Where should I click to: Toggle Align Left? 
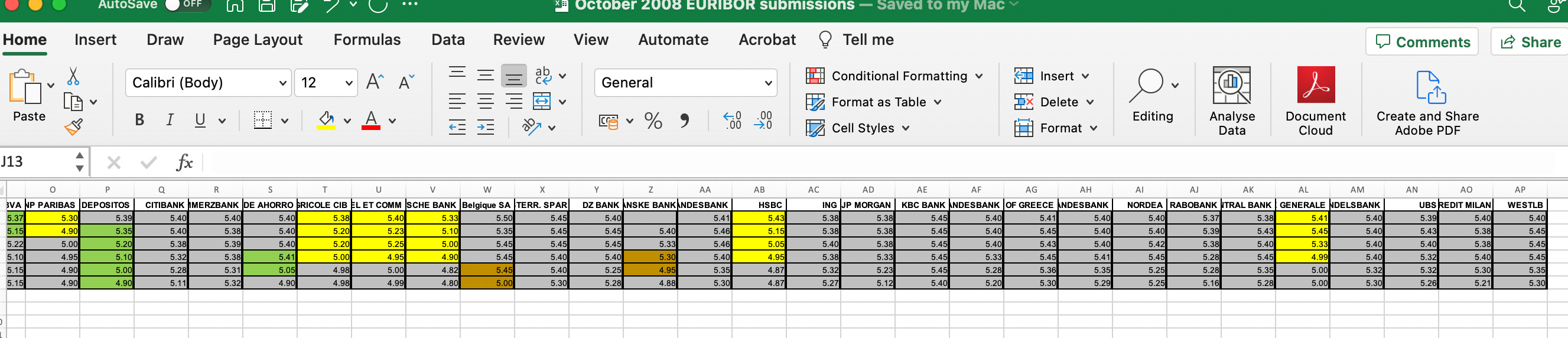point(457,101)
